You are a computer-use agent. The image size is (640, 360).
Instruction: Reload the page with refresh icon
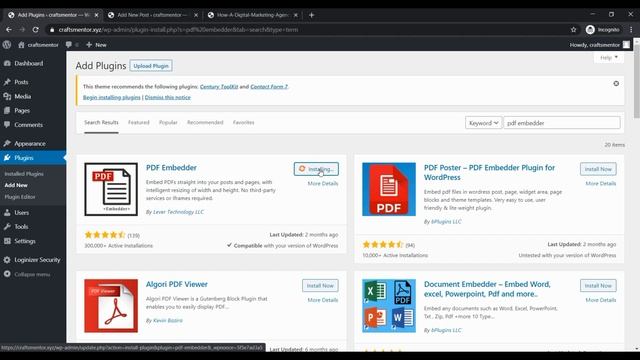pos(36,30)
